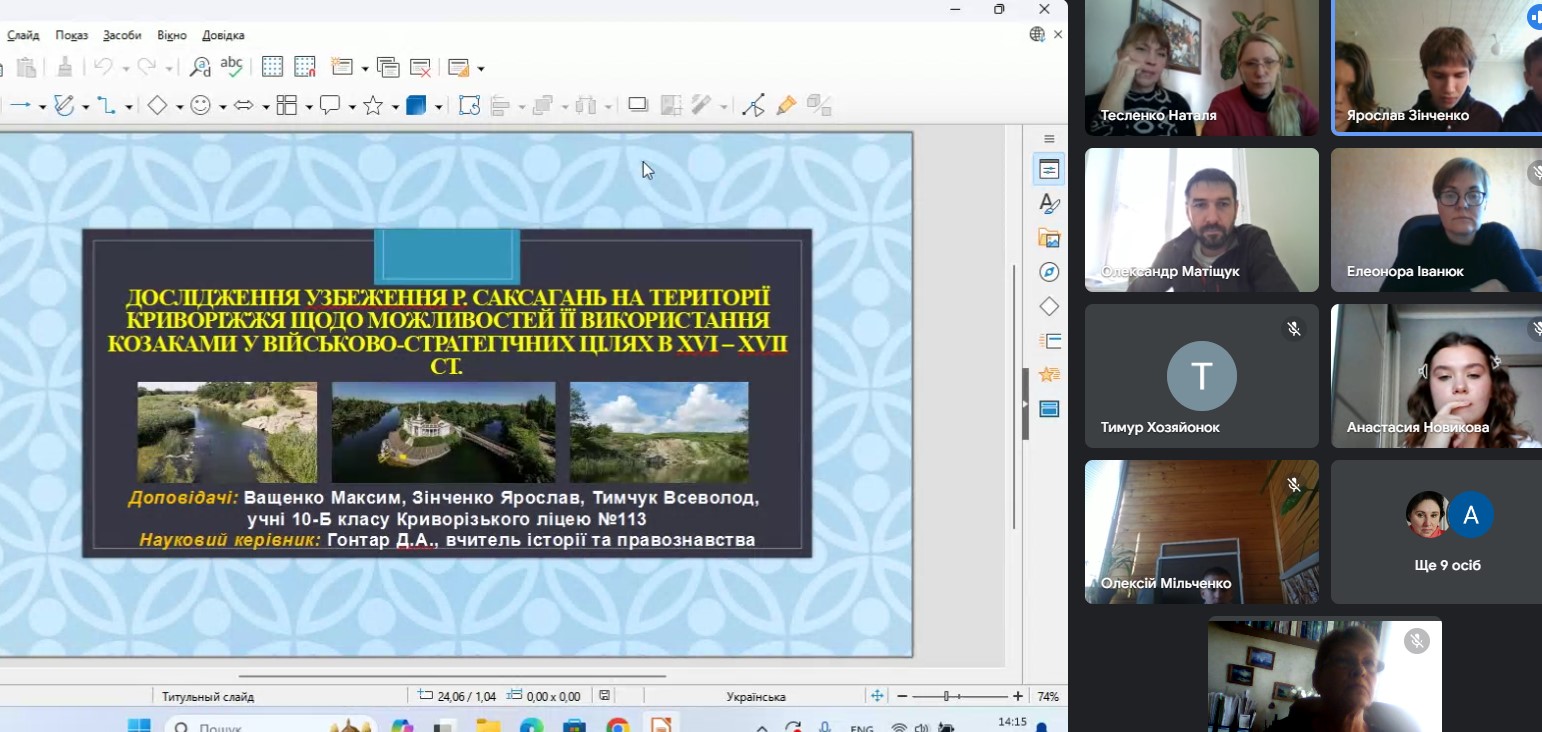Select the blue 3D objects cube tool
Image resolution: width=1542 pixels, height=732 pixels.
tap(417, 105)
